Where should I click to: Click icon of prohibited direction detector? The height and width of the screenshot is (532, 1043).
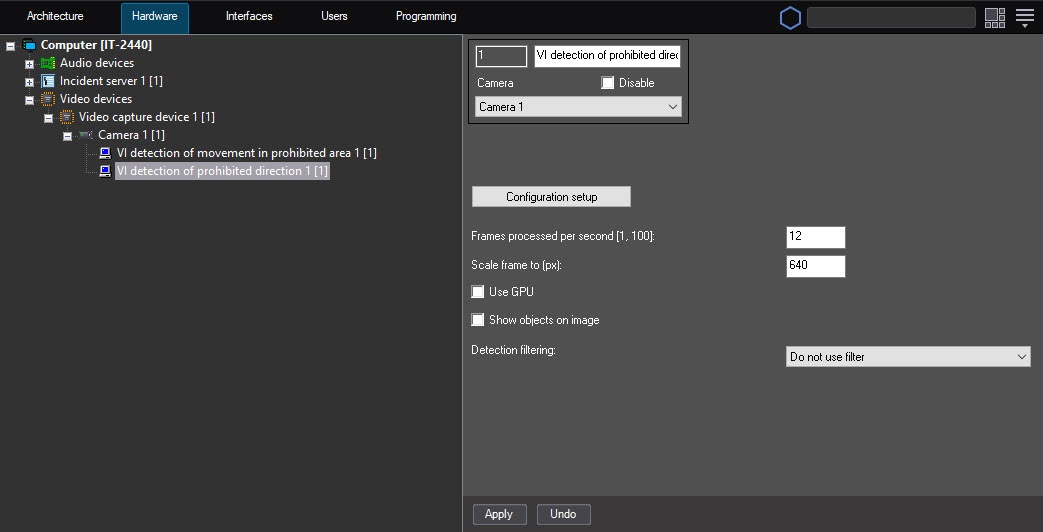[105, 171]
